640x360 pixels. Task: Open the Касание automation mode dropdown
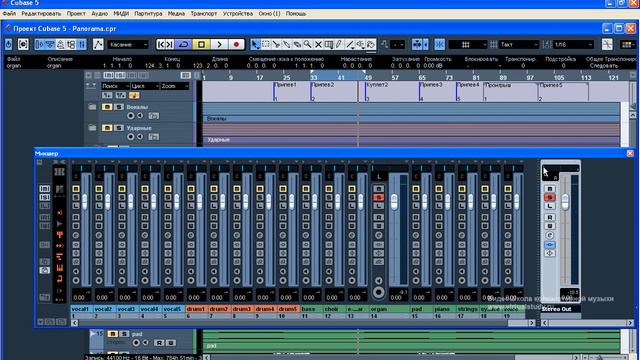pos(128,44)
